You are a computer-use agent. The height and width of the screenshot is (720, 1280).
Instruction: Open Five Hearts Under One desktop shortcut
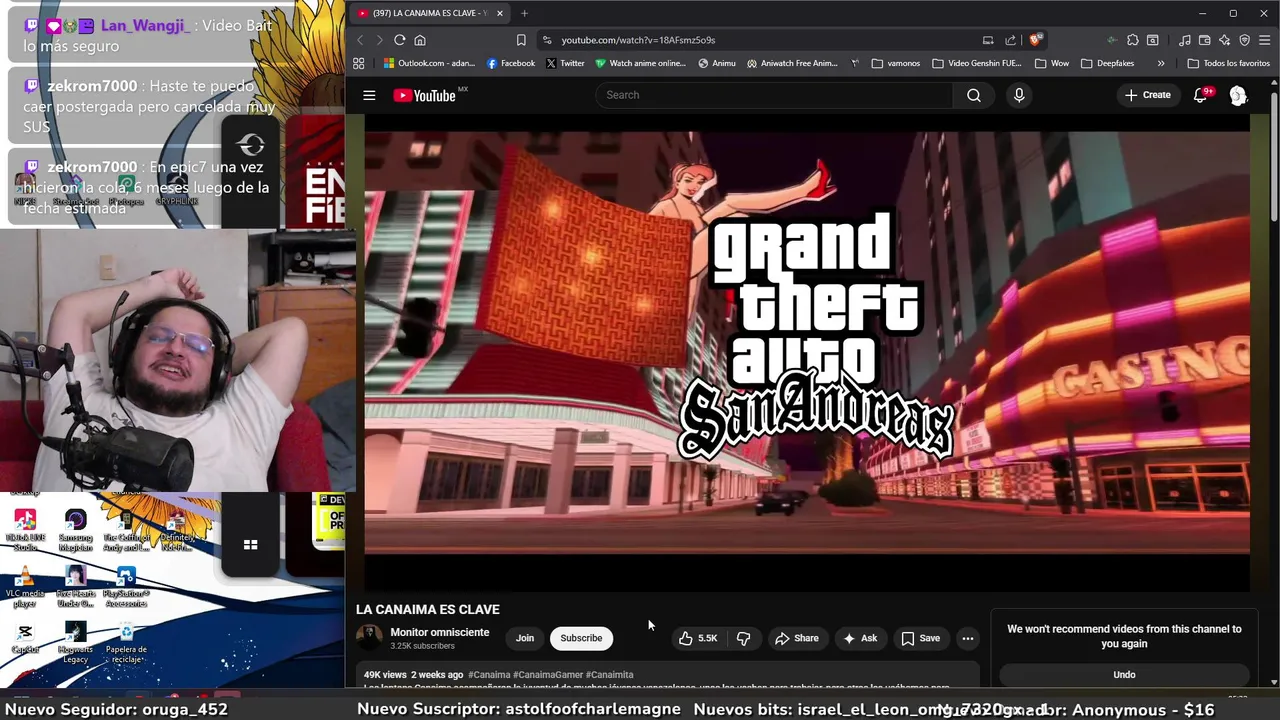75,587
